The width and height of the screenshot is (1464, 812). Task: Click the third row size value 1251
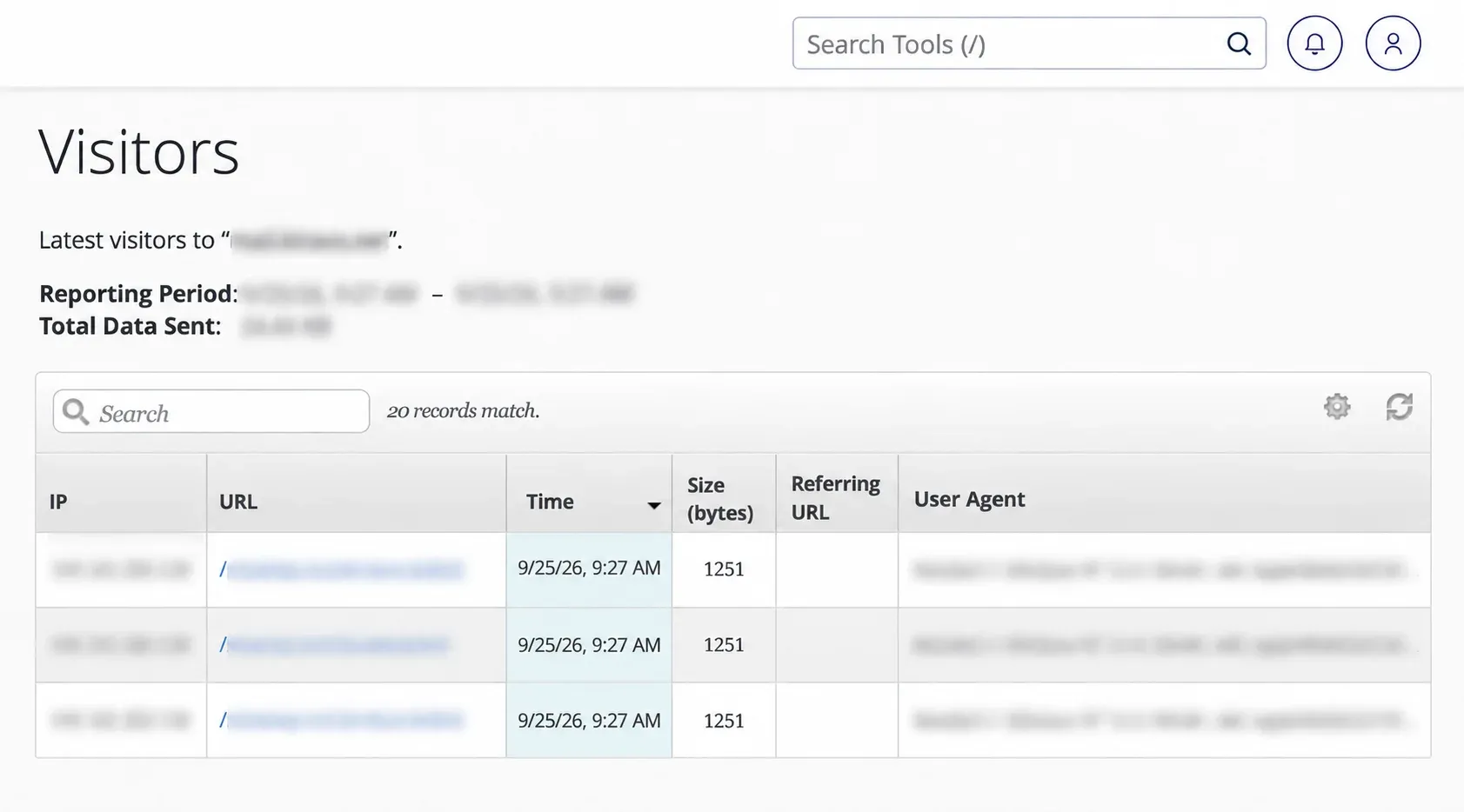click(x=724, y=721)
